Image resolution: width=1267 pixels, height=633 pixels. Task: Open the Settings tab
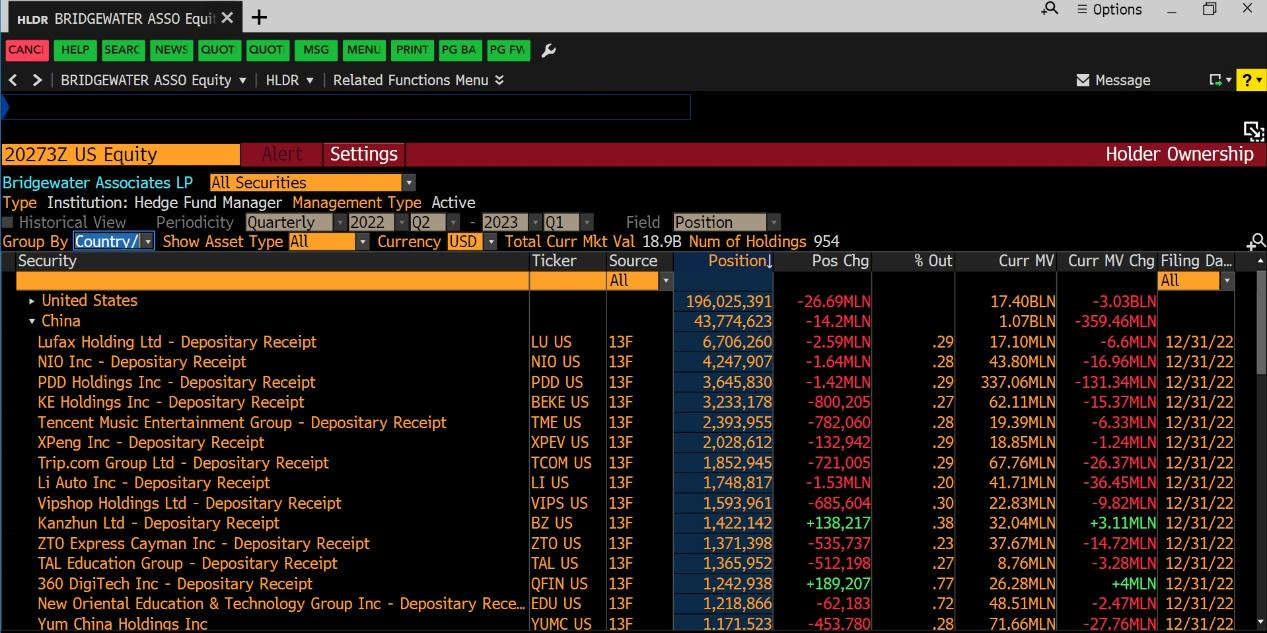[364, 154]
